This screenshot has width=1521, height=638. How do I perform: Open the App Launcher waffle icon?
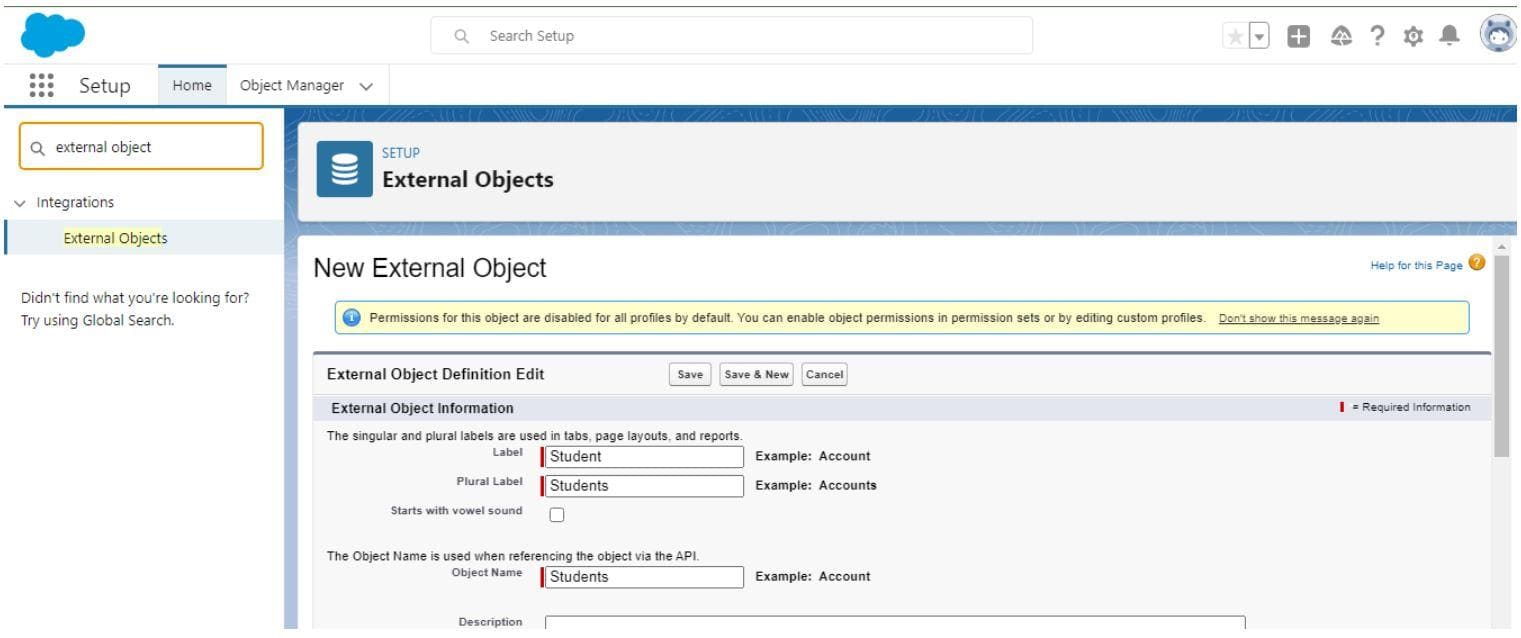coord(41,86)
